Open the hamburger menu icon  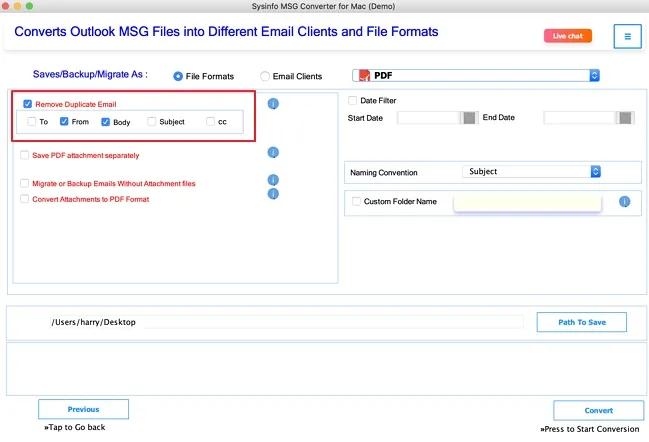point(627,36)
